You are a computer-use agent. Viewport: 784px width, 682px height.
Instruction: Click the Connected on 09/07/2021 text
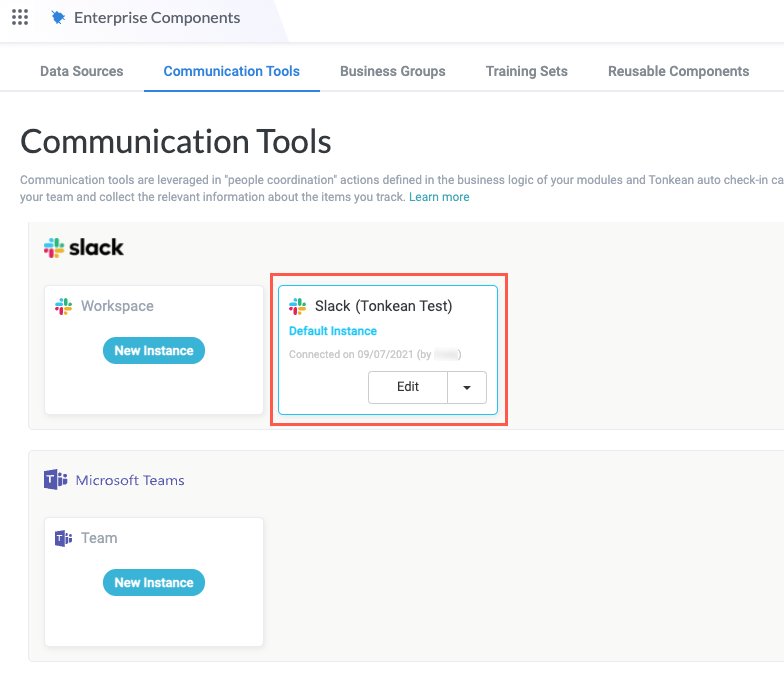(x=375, y=354)
